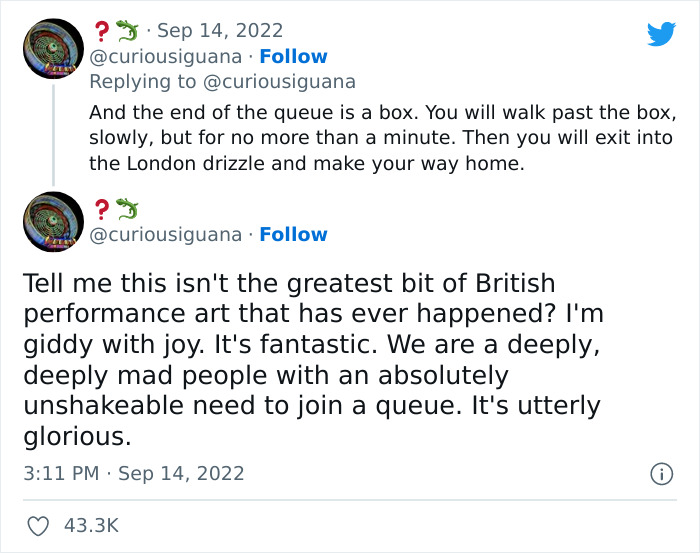This screenshot has width=700, height=553.
Task: Click the Twitter bird logo
Action: 661,34
